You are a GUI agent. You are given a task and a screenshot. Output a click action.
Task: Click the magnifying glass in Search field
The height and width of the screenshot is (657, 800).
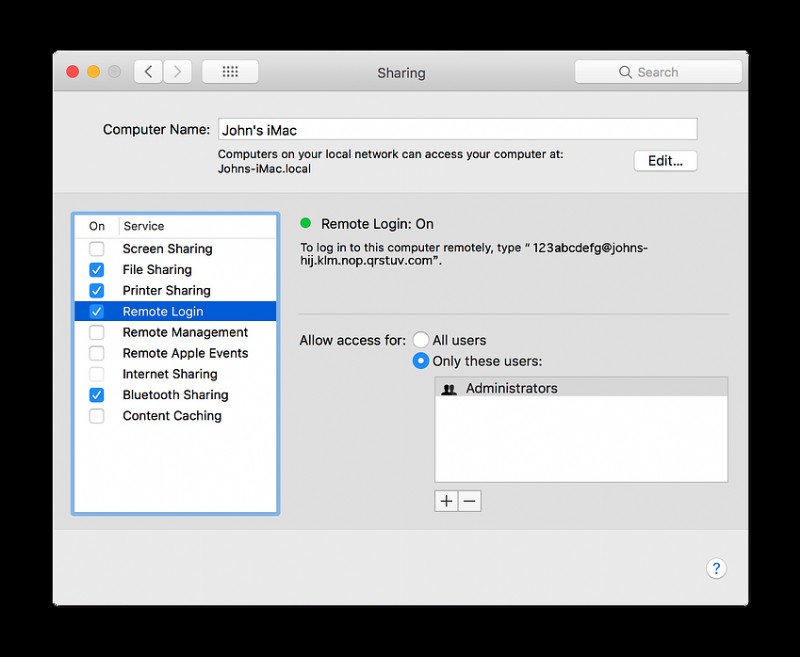click(x=627, y=71)
